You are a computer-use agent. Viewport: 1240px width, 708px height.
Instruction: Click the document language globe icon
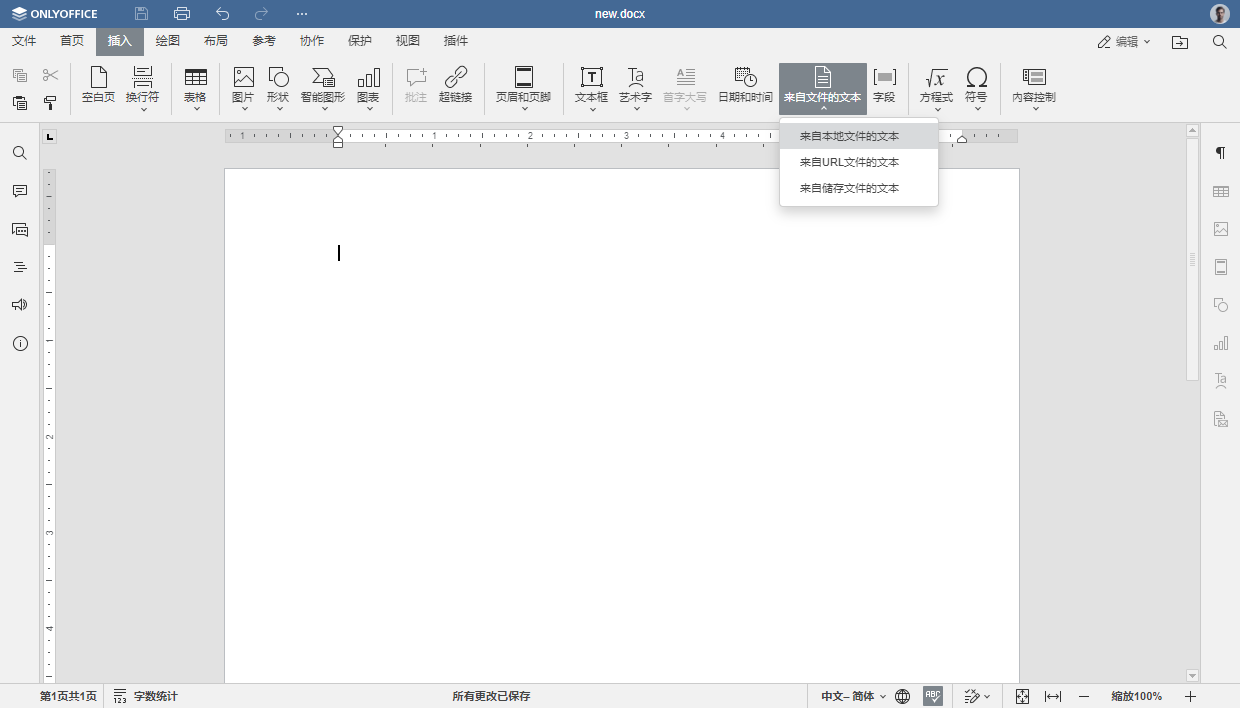[903, 696]
